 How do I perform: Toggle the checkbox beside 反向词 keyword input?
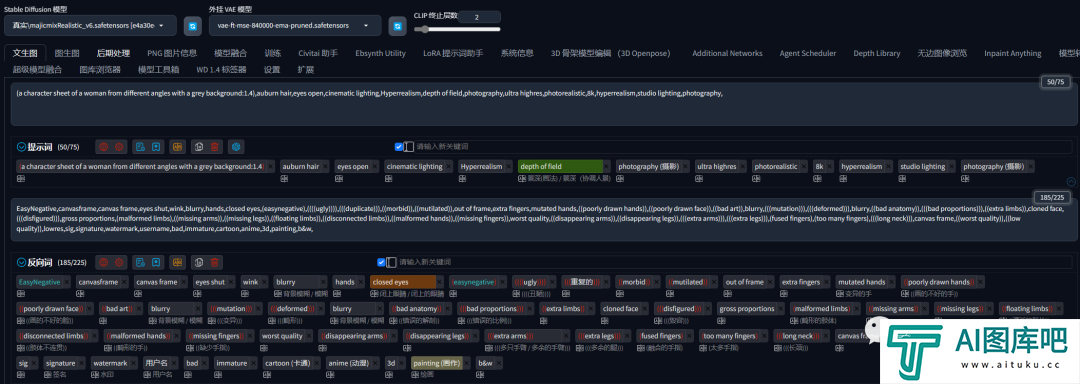click(x=382, y=262)
